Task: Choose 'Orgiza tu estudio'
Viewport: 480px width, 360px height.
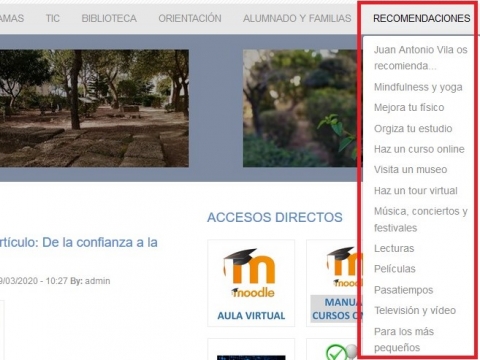Action: click(413, 128)
